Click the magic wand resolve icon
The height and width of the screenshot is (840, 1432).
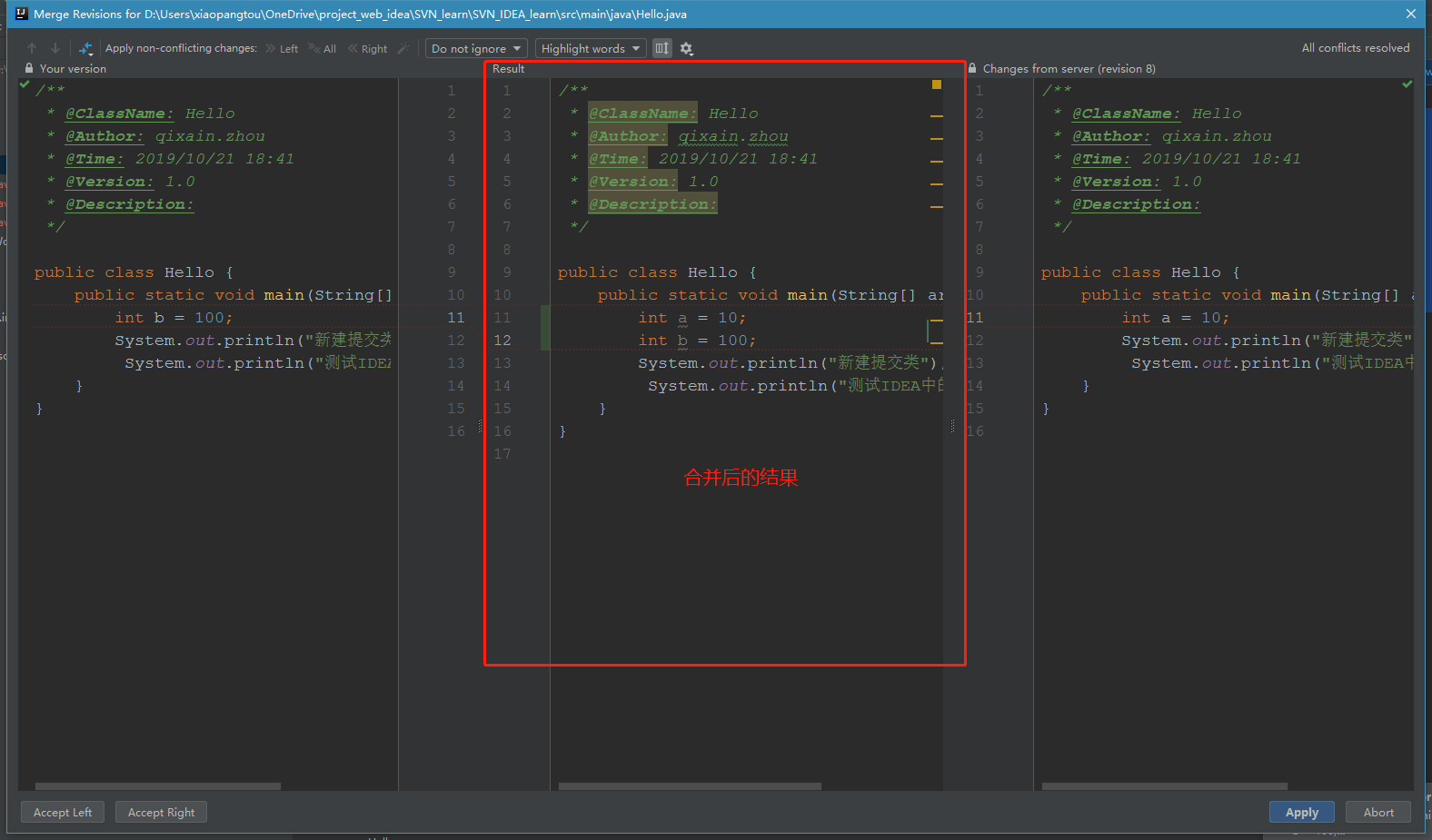point(404,48)
